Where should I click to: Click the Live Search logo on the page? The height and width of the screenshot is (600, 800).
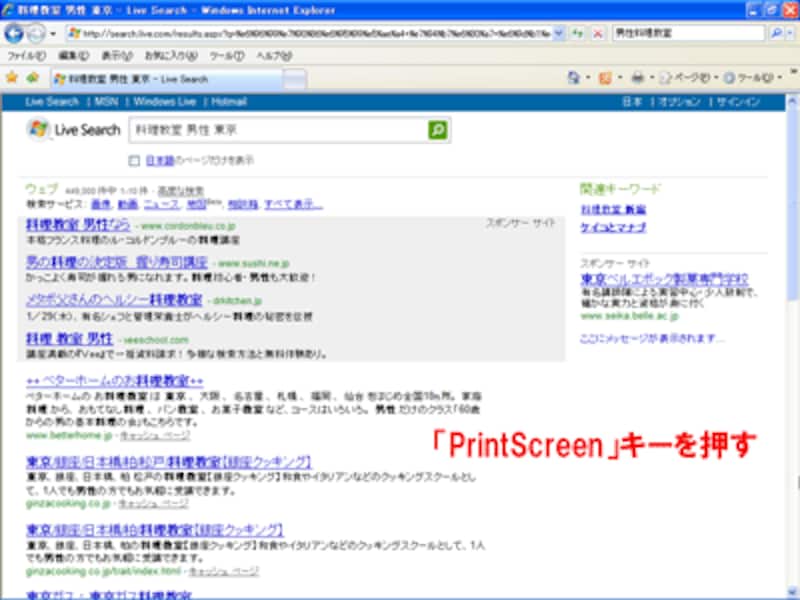[74, 130]
